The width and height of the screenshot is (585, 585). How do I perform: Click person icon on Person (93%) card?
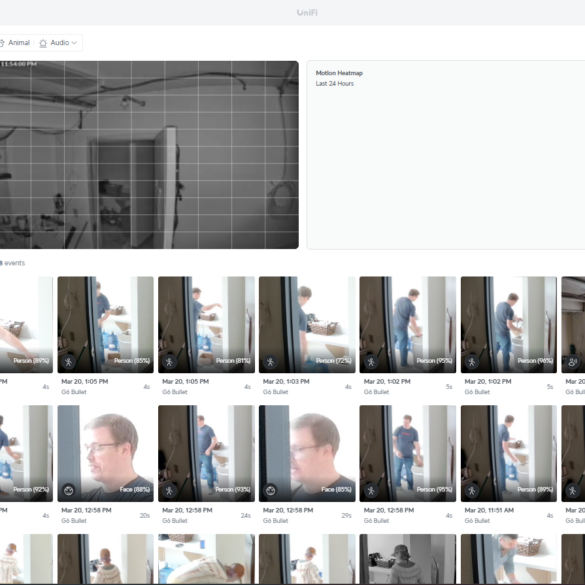pyautogui.click(x=169, y=490)
